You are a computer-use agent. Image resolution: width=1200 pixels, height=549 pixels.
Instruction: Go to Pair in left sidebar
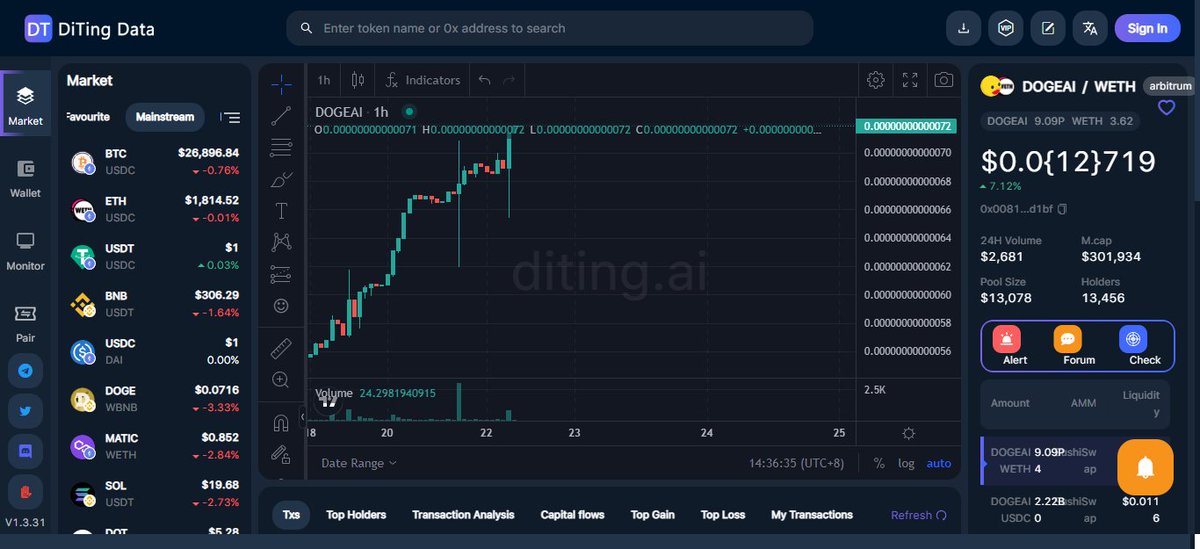26,323
